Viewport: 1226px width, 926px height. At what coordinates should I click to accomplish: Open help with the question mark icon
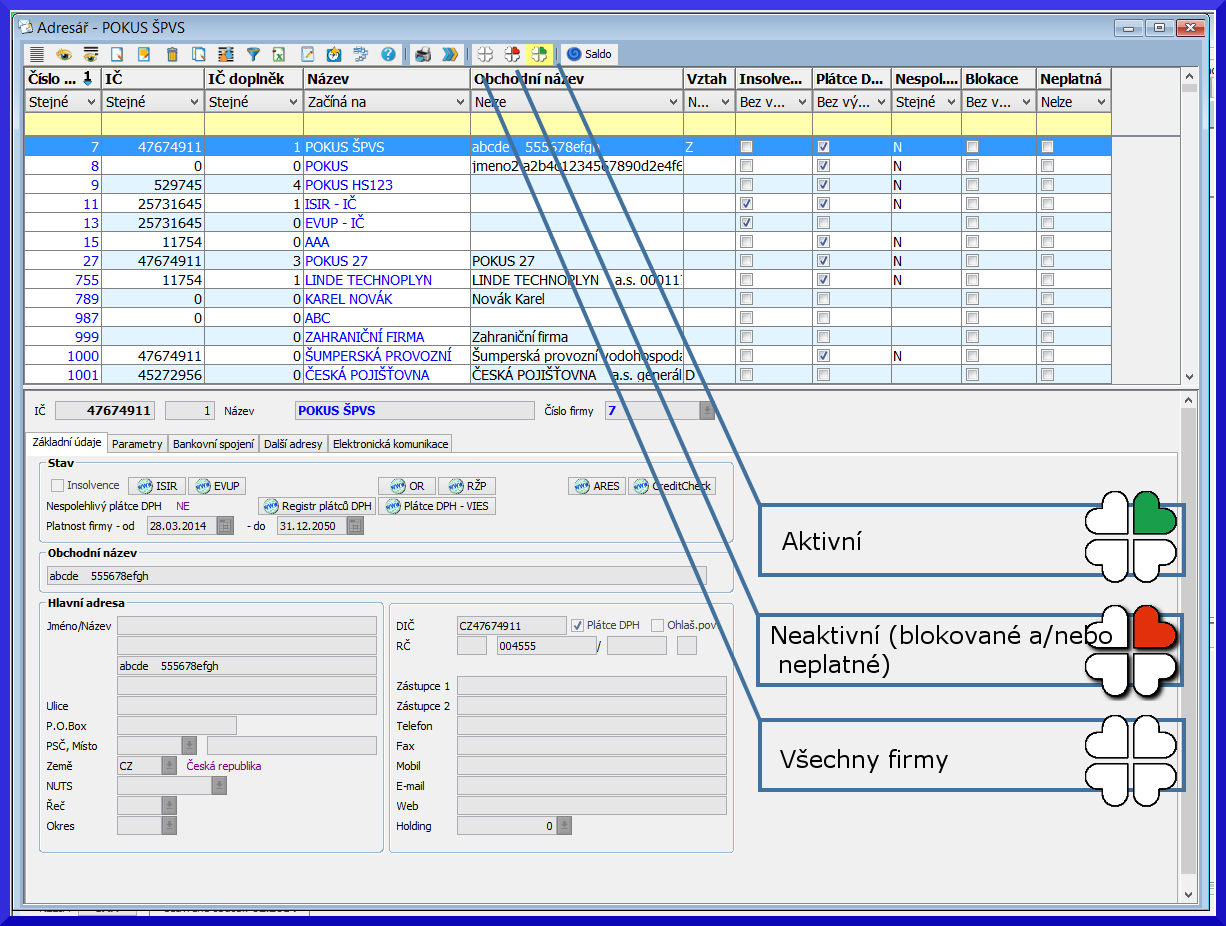click(388, 54)
